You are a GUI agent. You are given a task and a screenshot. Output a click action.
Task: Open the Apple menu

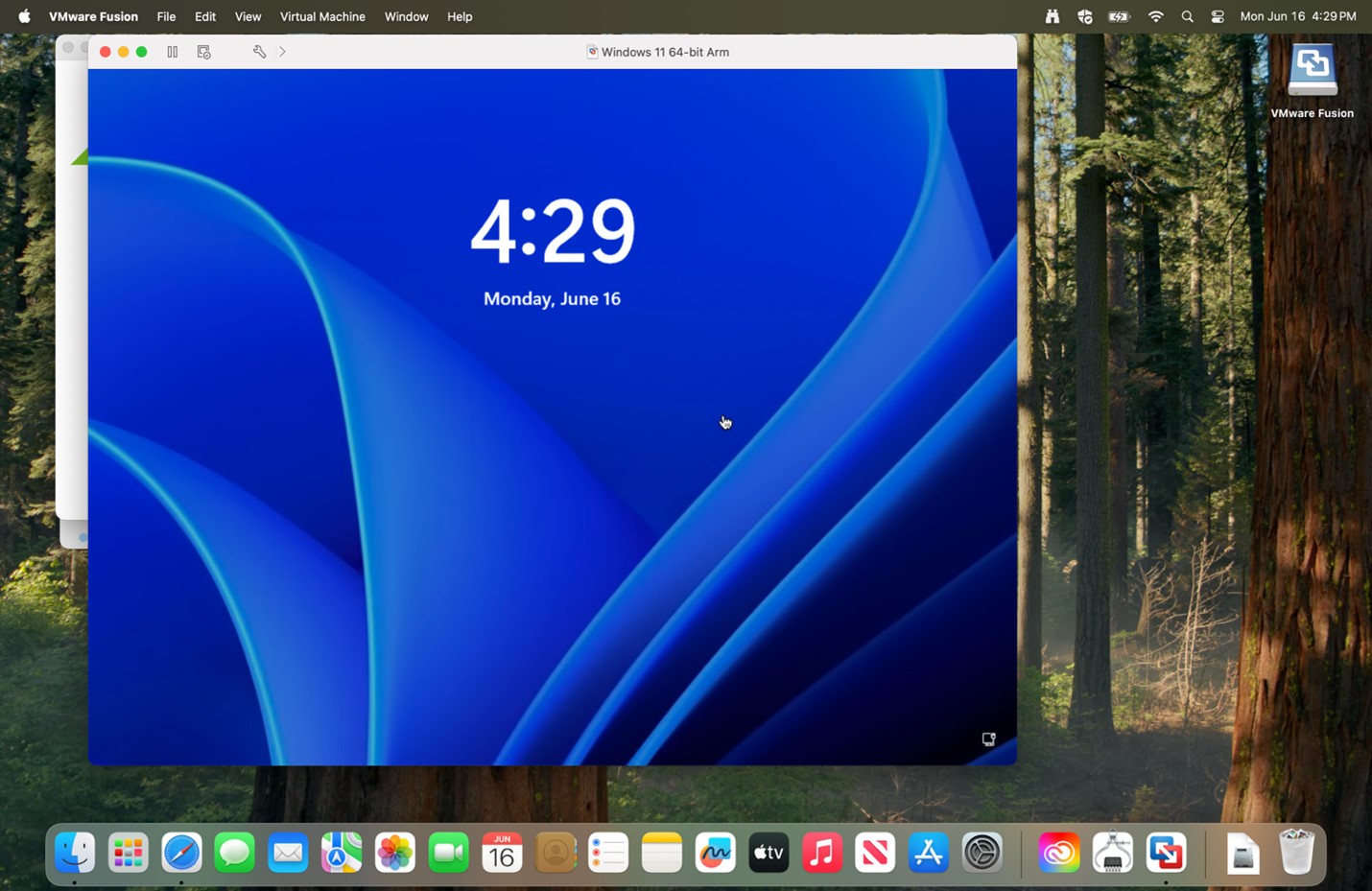(x=24, y=16)
